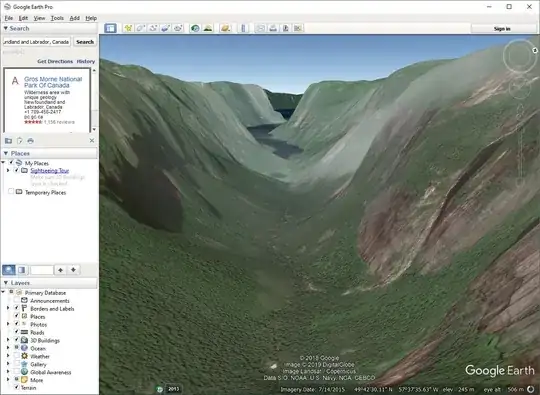540x395 pixels.
Task: Click the copy-to-My-Places folder icon under search results
Action: pyautogui.click(x=9, y=141)
